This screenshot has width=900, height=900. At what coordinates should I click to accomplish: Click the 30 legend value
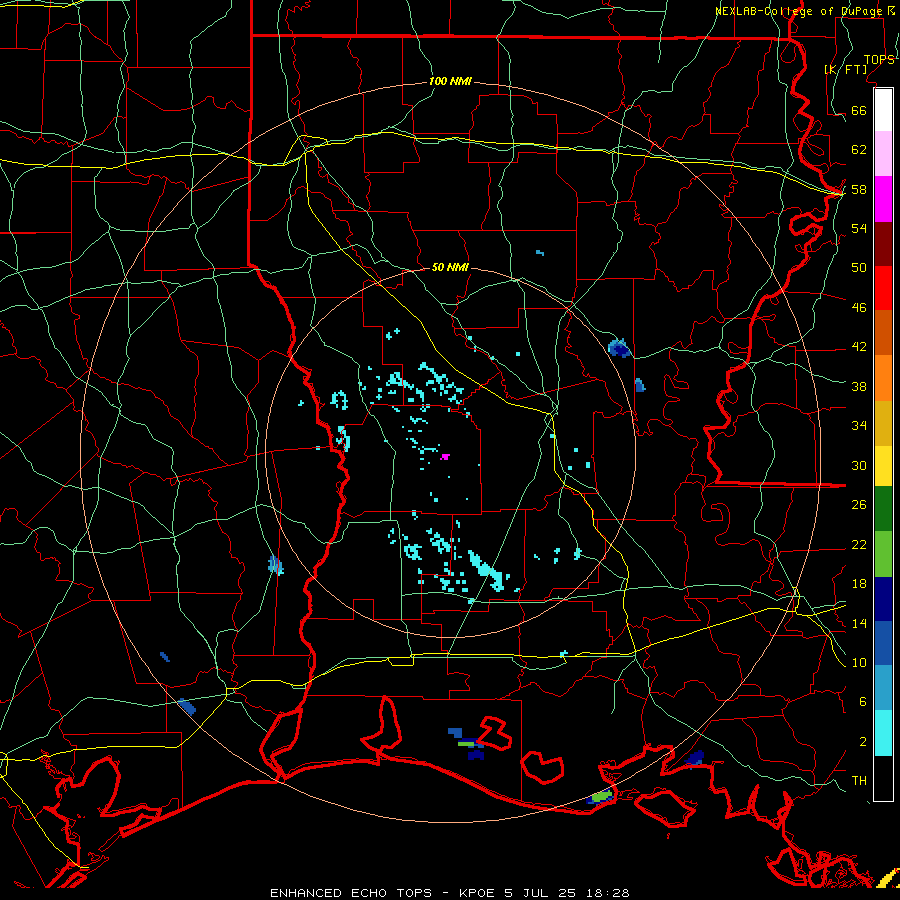point(859,465)
